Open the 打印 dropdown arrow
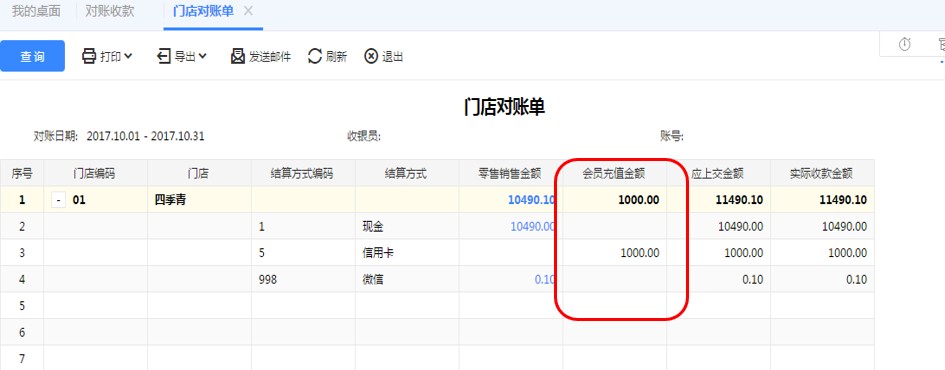The height and width of the screenshot is (370, 945). tap(128, 56)
